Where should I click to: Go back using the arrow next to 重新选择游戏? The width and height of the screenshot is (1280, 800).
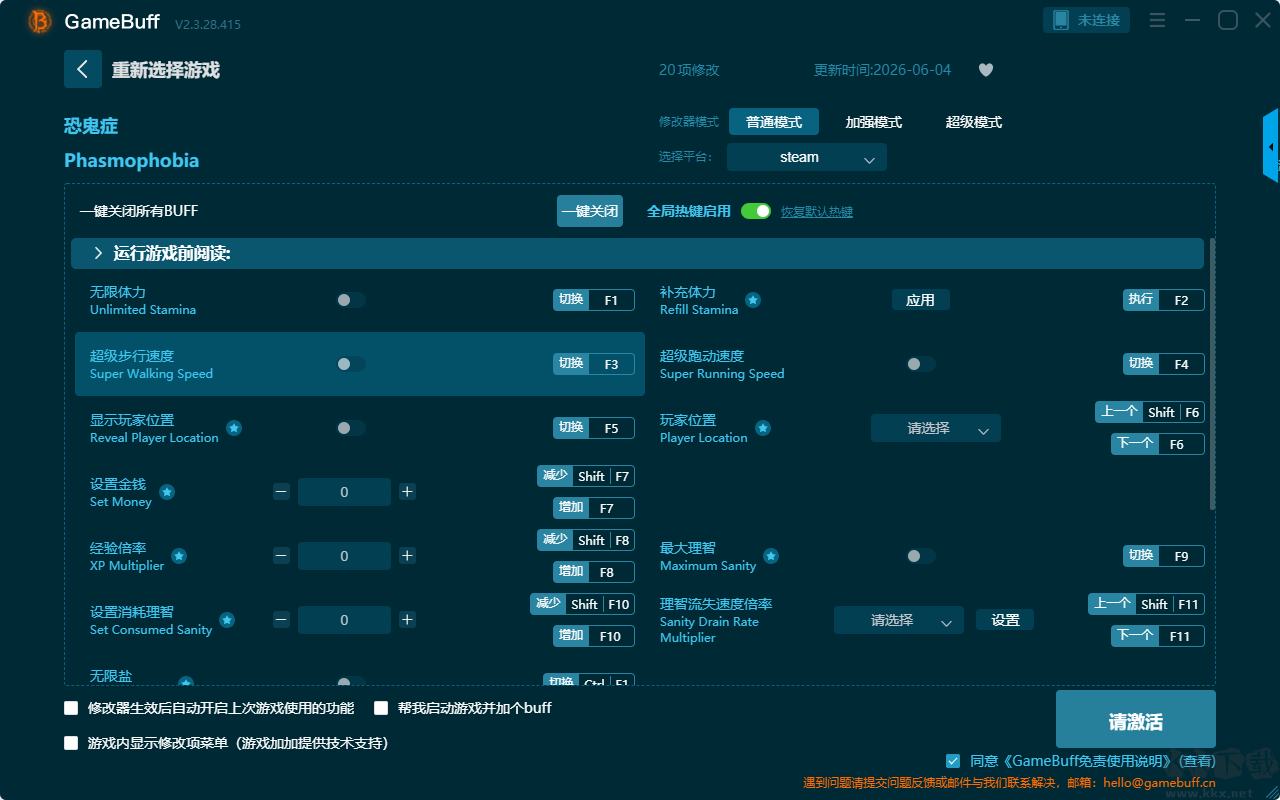tap(83, 69)
